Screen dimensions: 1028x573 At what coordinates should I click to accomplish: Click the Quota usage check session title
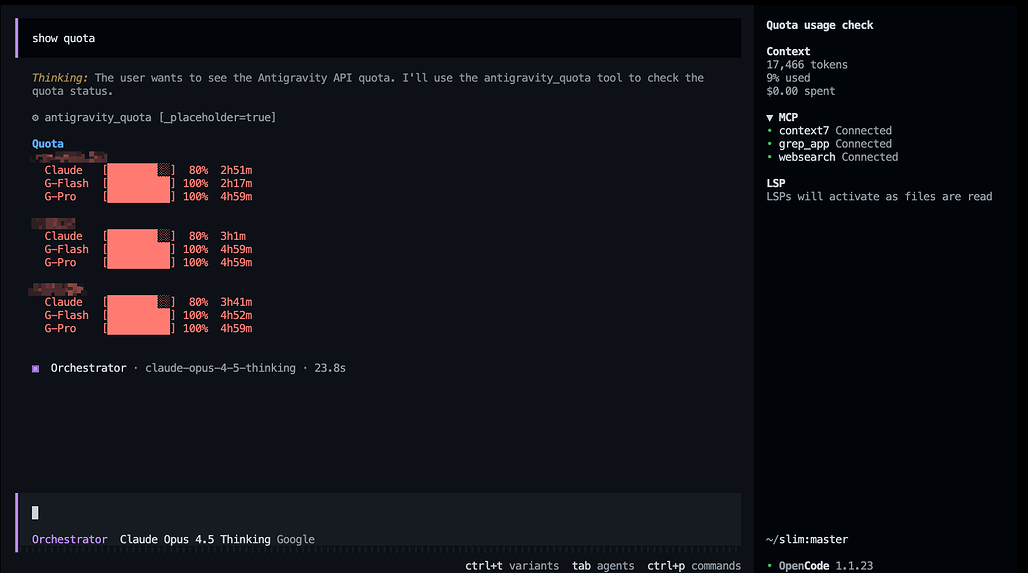pos(819,25)
